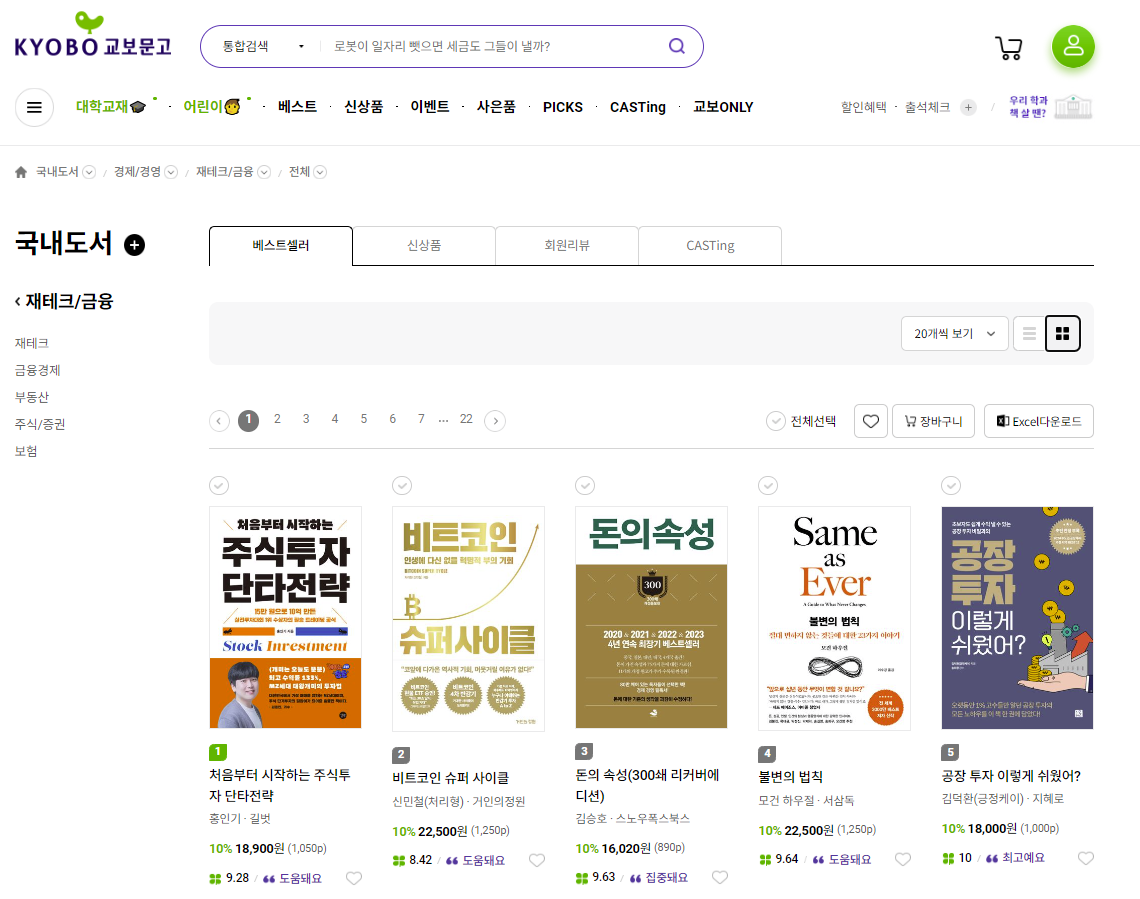
Task: Select the CASTing tab
Action: click(x=710, y=246)
